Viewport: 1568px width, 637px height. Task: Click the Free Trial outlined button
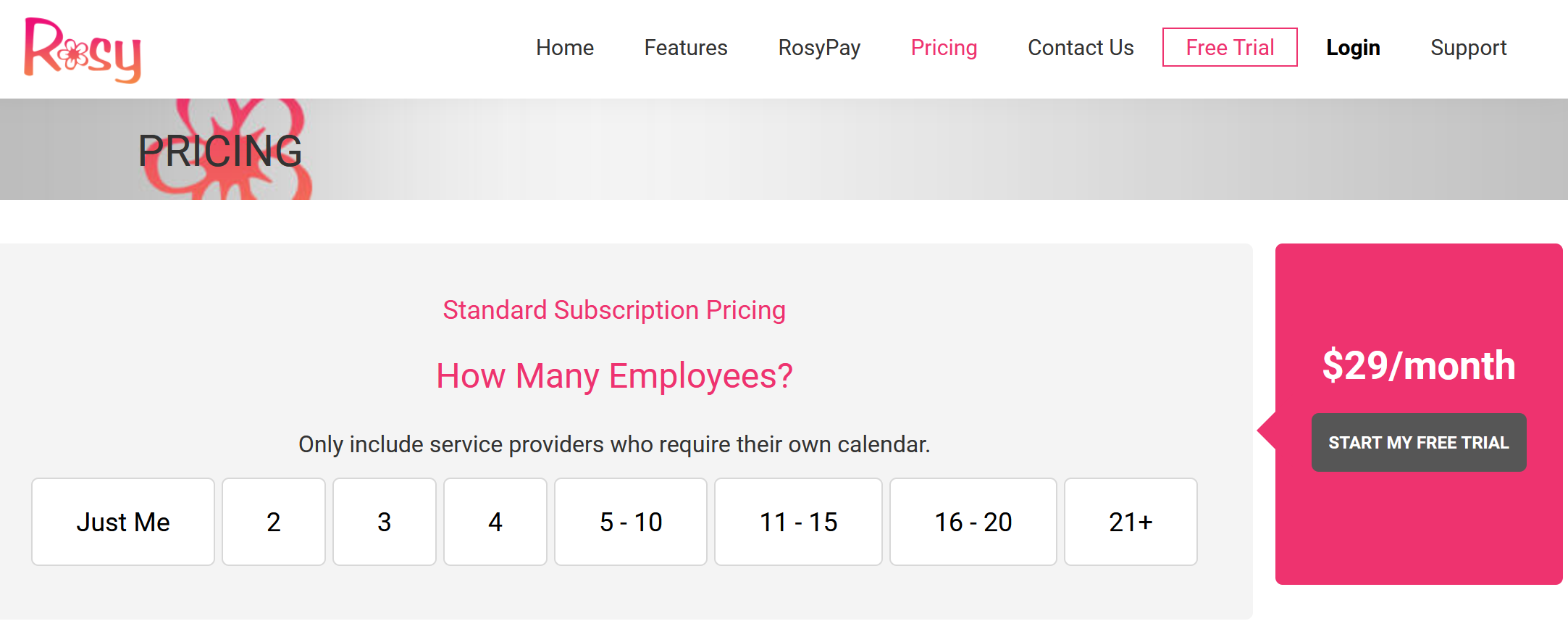[1230, 48]
